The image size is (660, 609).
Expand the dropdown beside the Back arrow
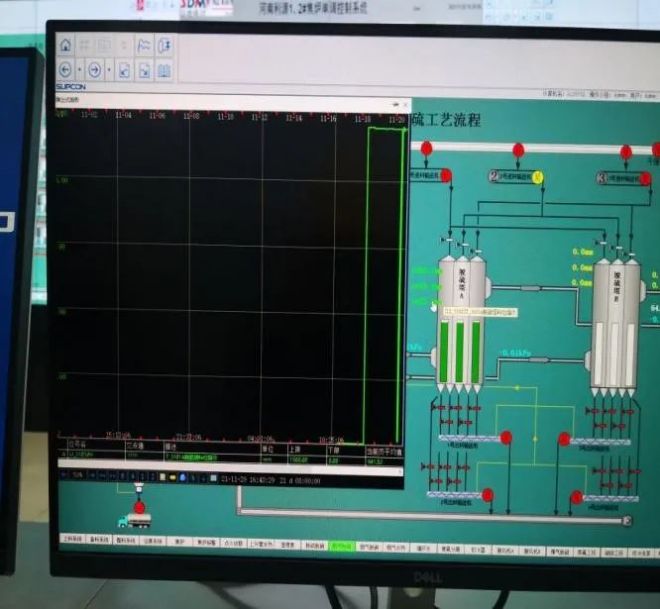pyautogui.click(x=79, y=70)
